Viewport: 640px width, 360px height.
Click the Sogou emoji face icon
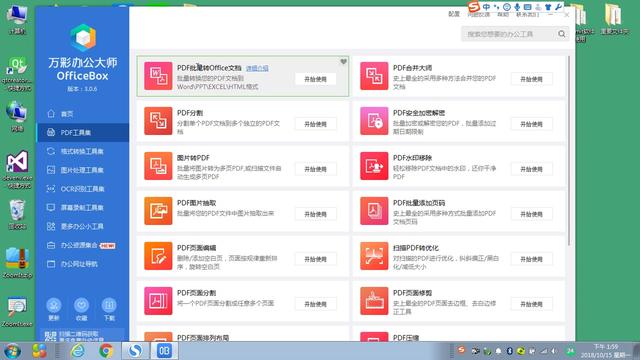(507, 7)
